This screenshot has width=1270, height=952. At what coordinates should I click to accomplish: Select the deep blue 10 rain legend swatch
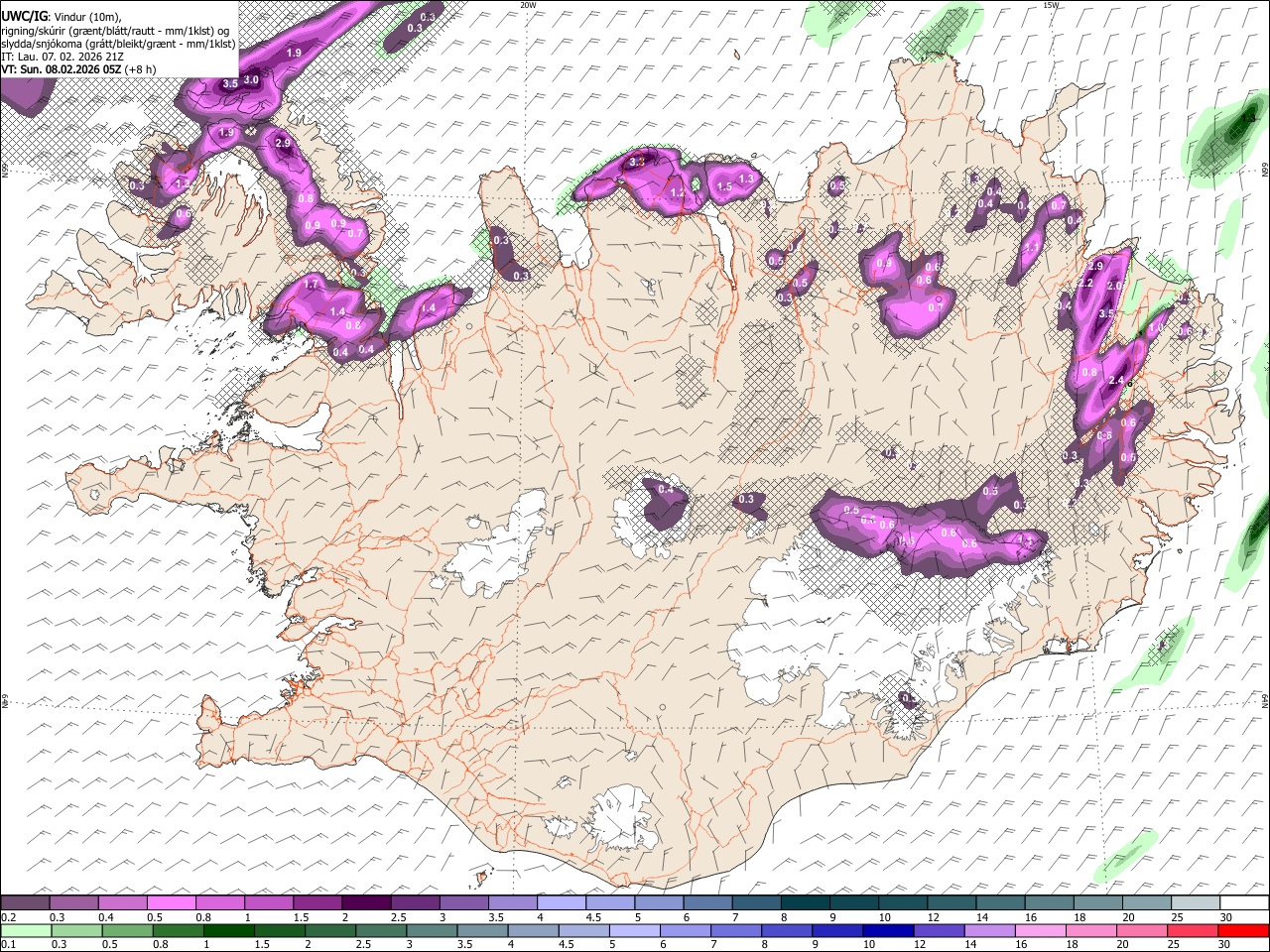coord(887,931)
